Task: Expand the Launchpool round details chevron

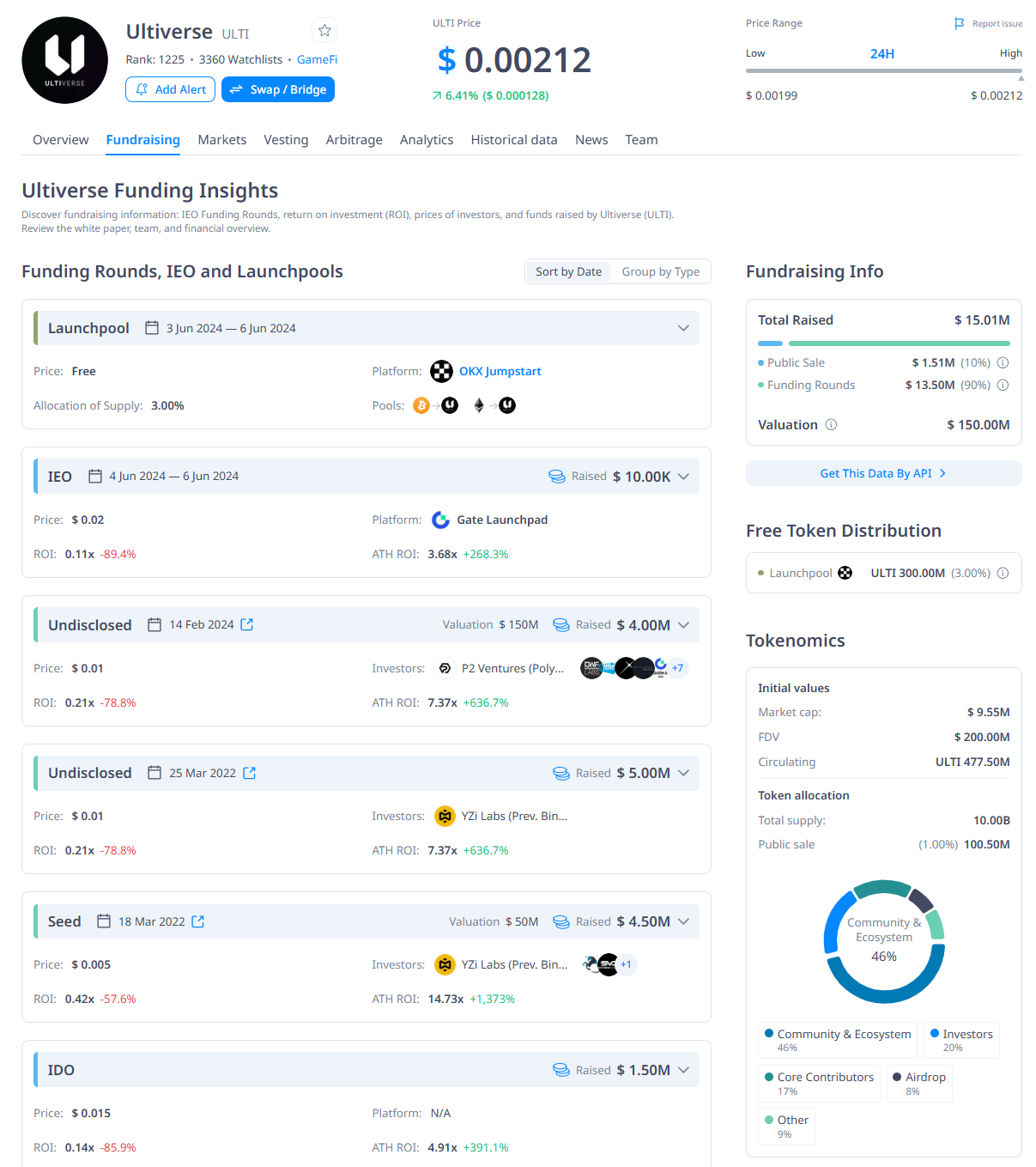Action: click(683, 328)
